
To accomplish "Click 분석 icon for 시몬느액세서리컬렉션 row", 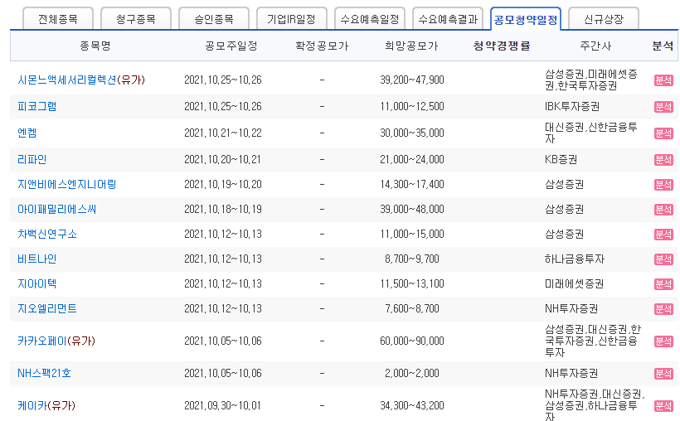I will (x=664, y=80).
